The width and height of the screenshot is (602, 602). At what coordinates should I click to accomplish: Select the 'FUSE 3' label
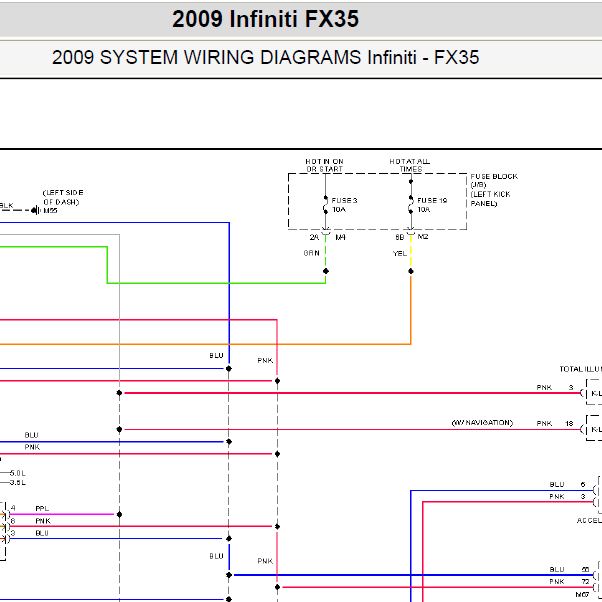tap(344, 200)
